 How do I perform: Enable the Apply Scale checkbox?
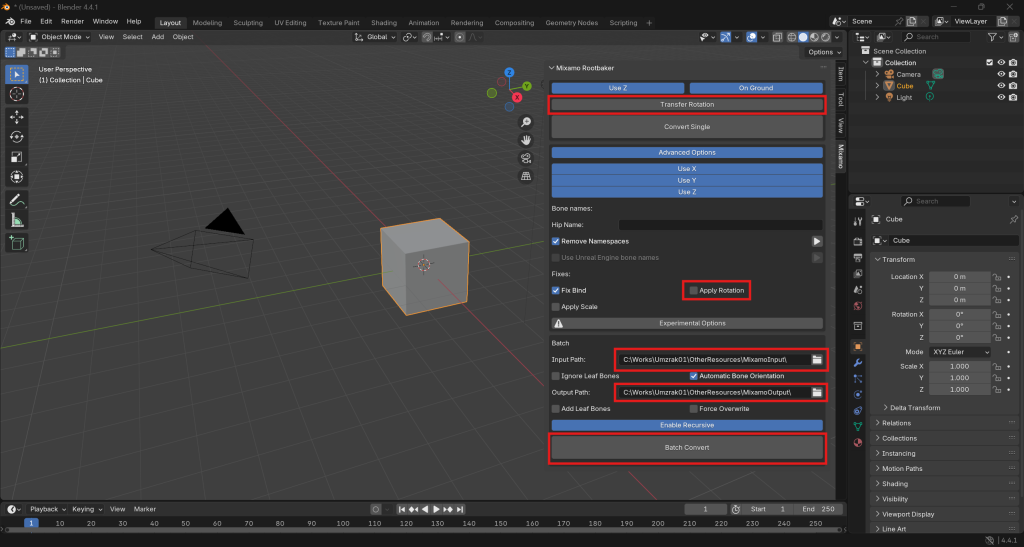pos(556,307)
